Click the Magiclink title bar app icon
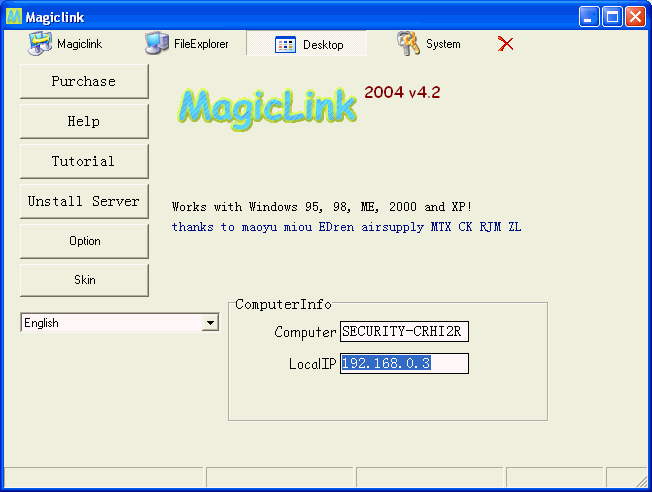The image size is (652, 492). pos(14,16)
